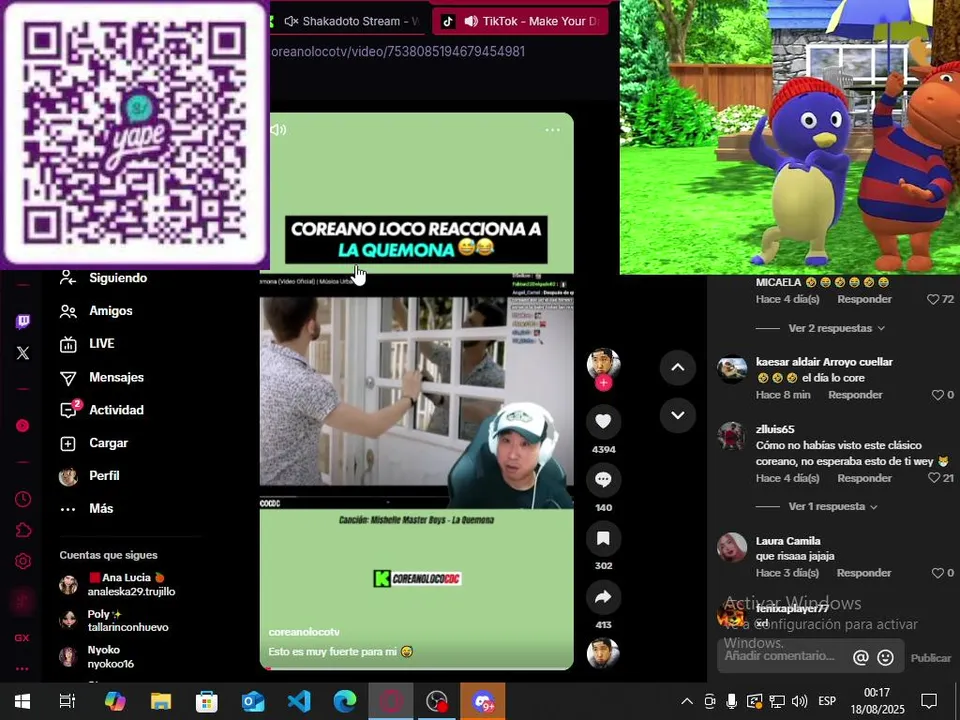Open Twitch from the Opera GX sidebar

23,321
